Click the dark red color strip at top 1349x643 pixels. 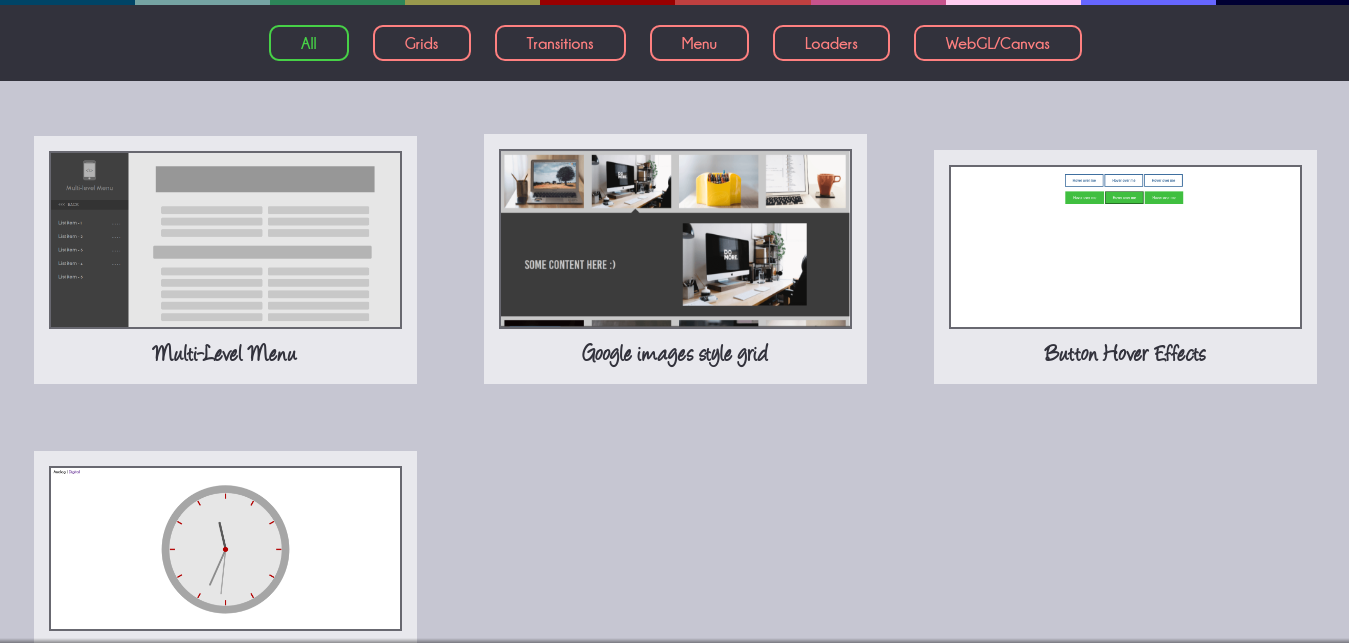pyautogui.click(x=607, y=2)
